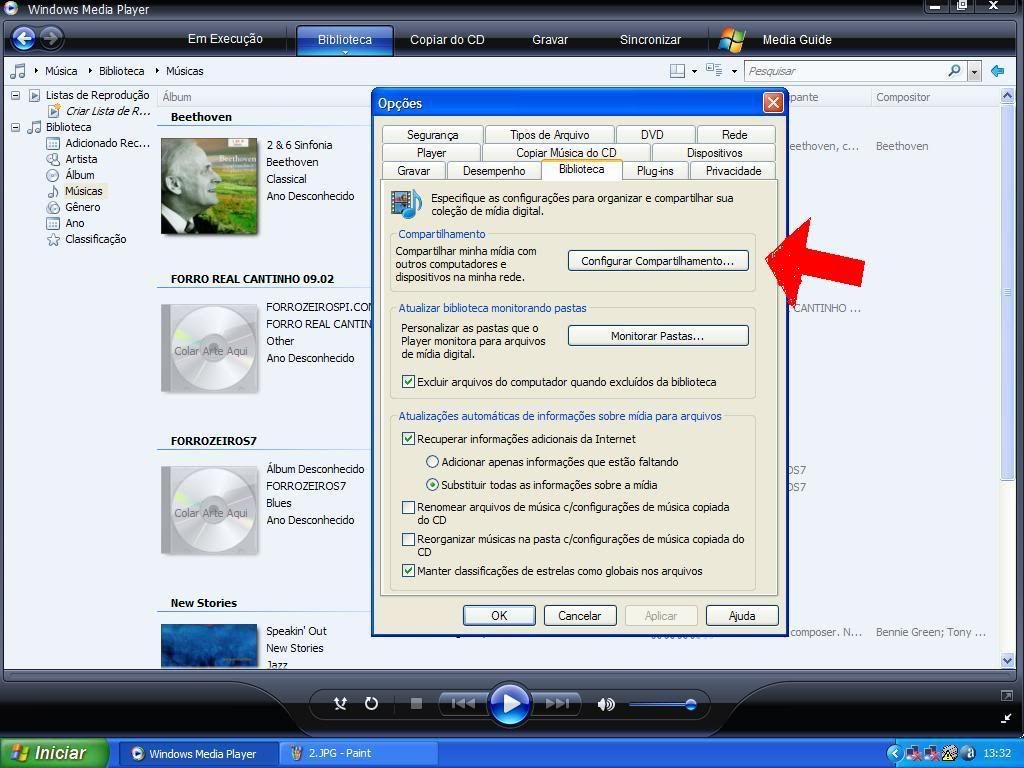Click the full-screen view icon
The height and width of the screenshot is (768, 1024).
(1006, 696)
